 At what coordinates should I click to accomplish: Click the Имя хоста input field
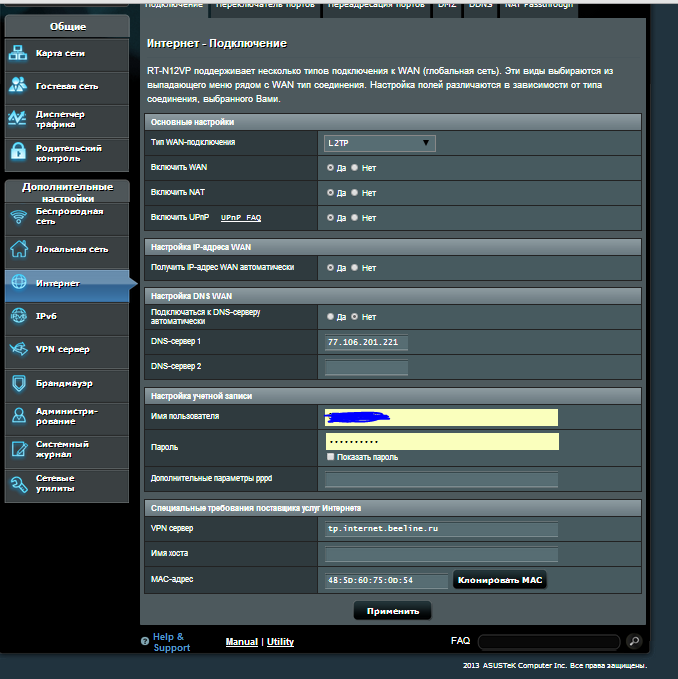click(441, 554)
